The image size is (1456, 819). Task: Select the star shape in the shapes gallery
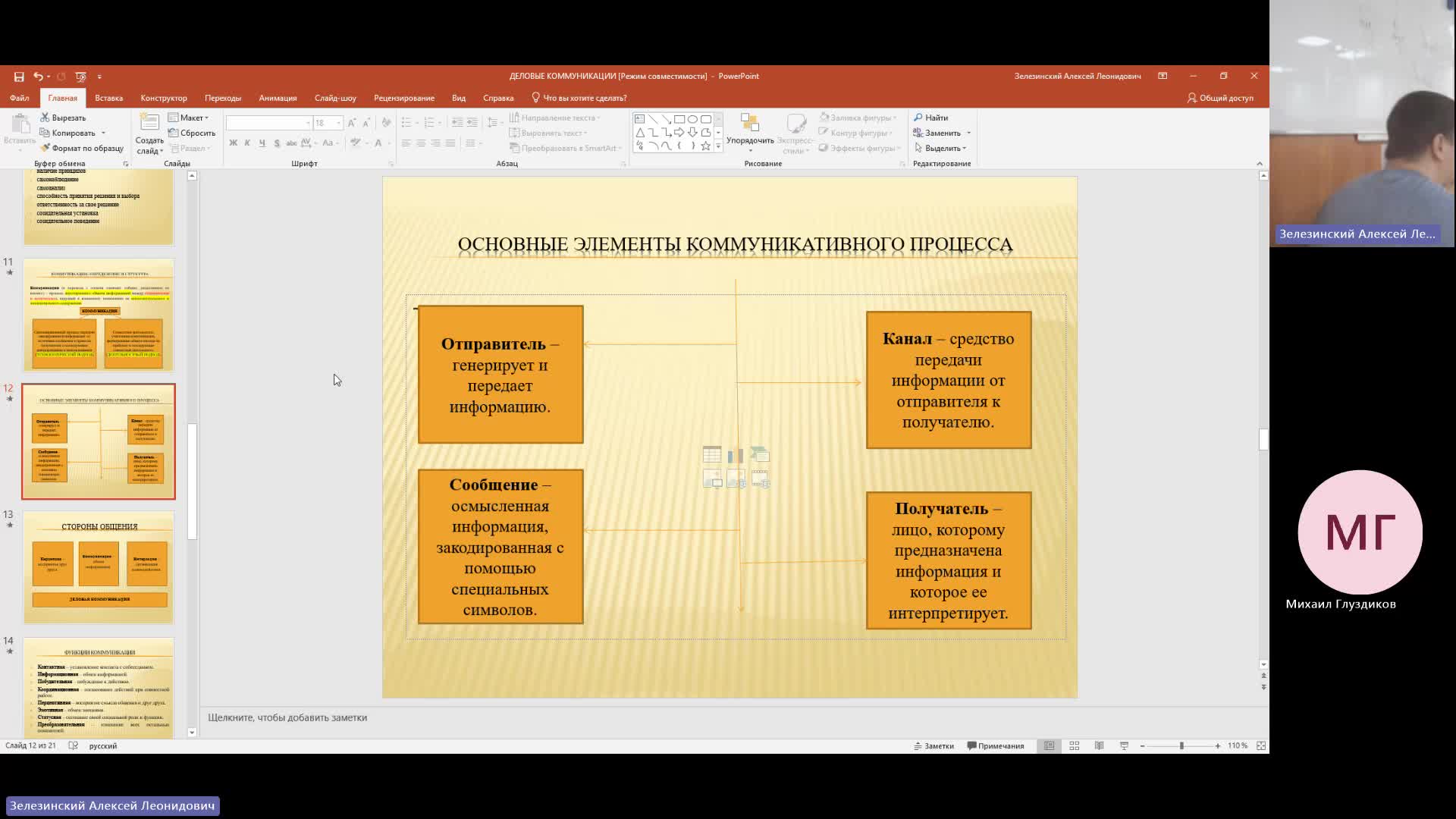point(705,146)
